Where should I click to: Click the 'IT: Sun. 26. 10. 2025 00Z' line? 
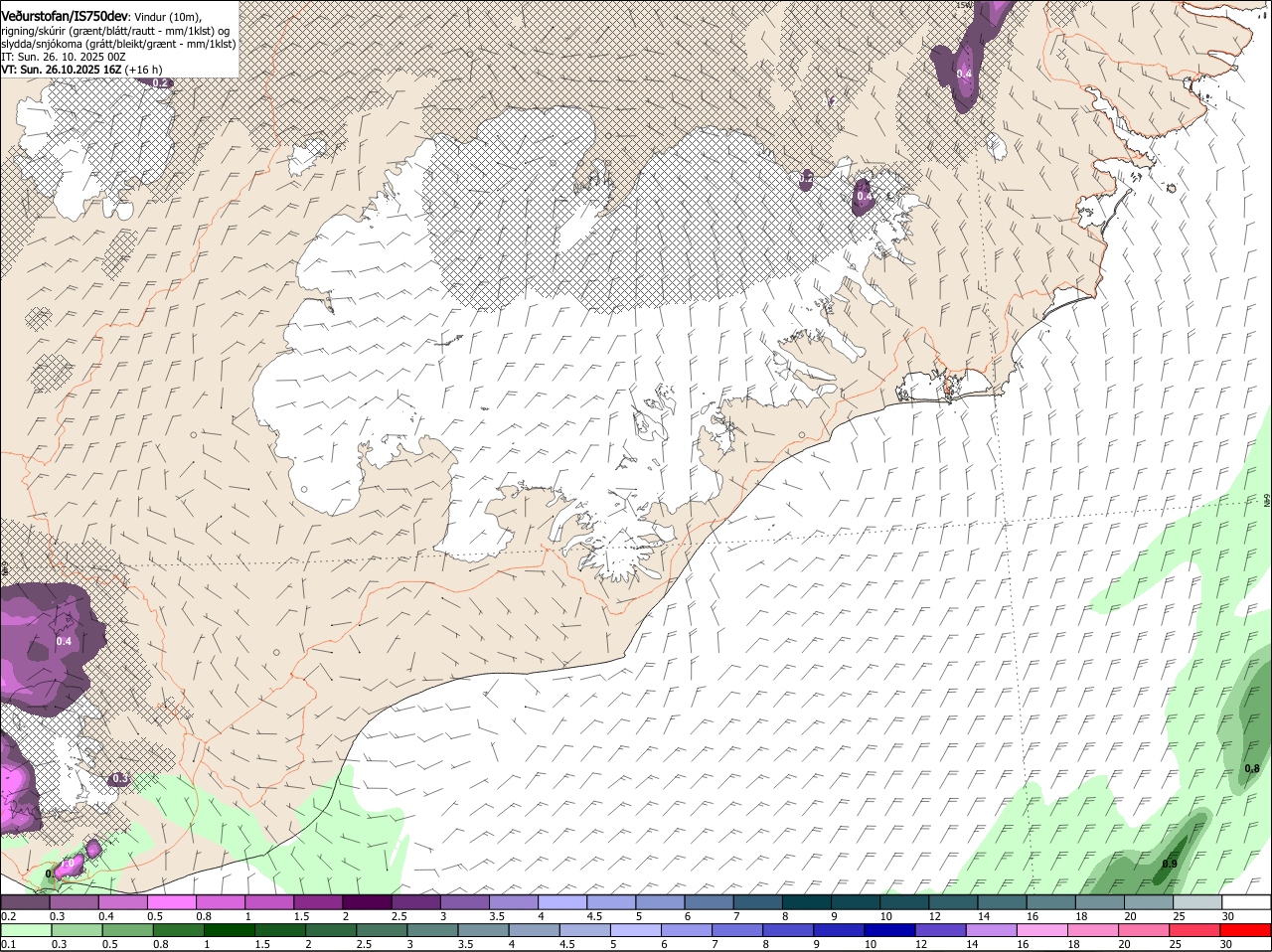tap(63, 57)
